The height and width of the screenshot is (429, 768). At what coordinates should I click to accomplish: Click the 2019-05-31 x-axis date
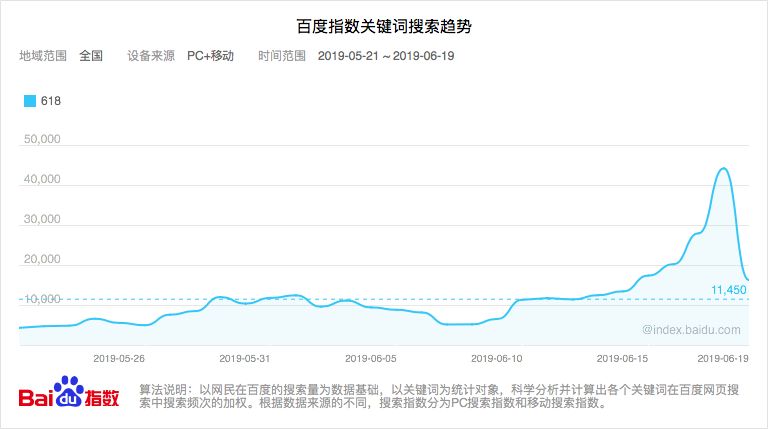tap(244, 358)
